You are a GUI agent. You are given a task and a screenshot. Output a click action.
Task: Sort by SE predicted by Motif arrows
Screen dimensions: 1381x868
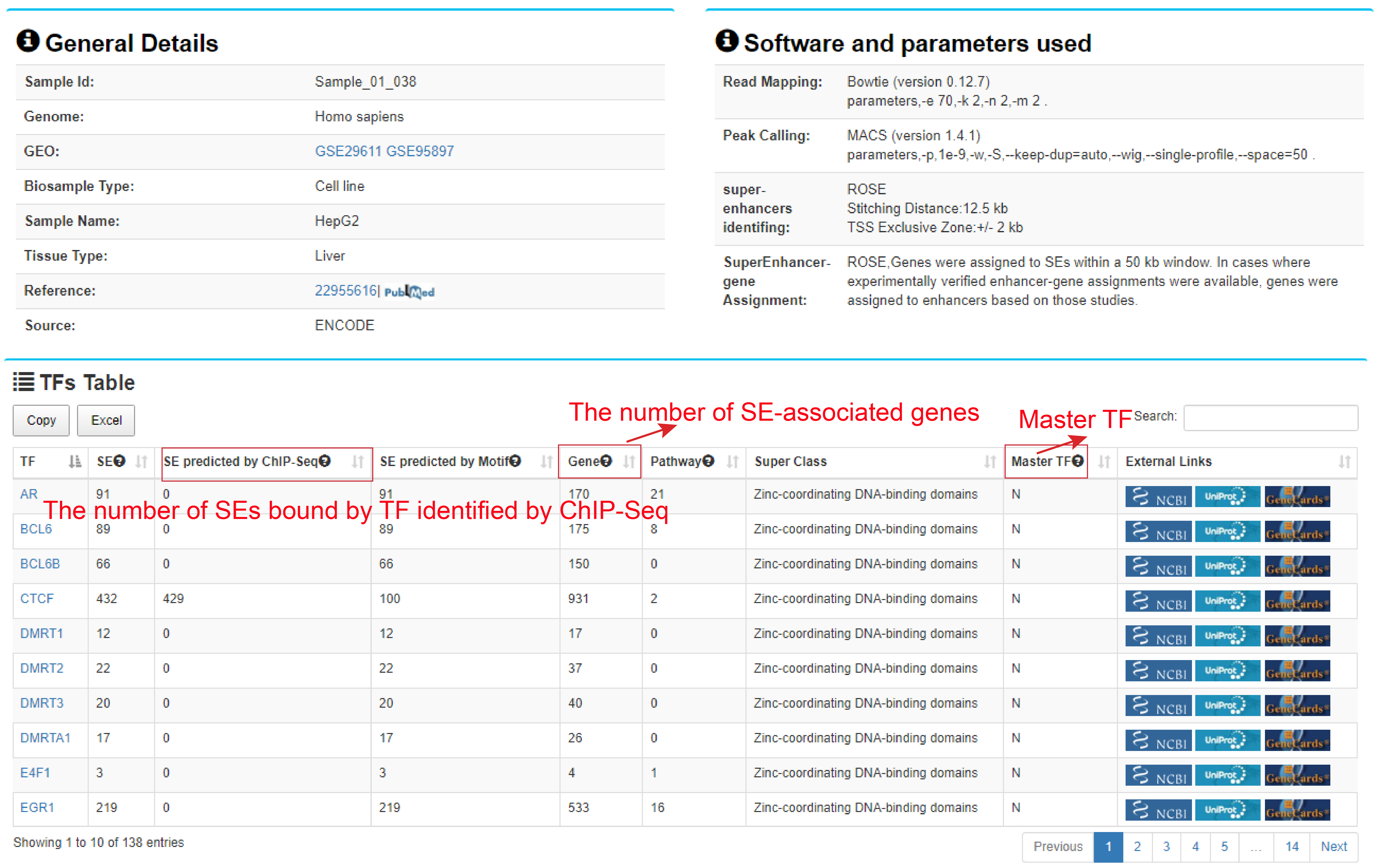click(x=547, y=461)
